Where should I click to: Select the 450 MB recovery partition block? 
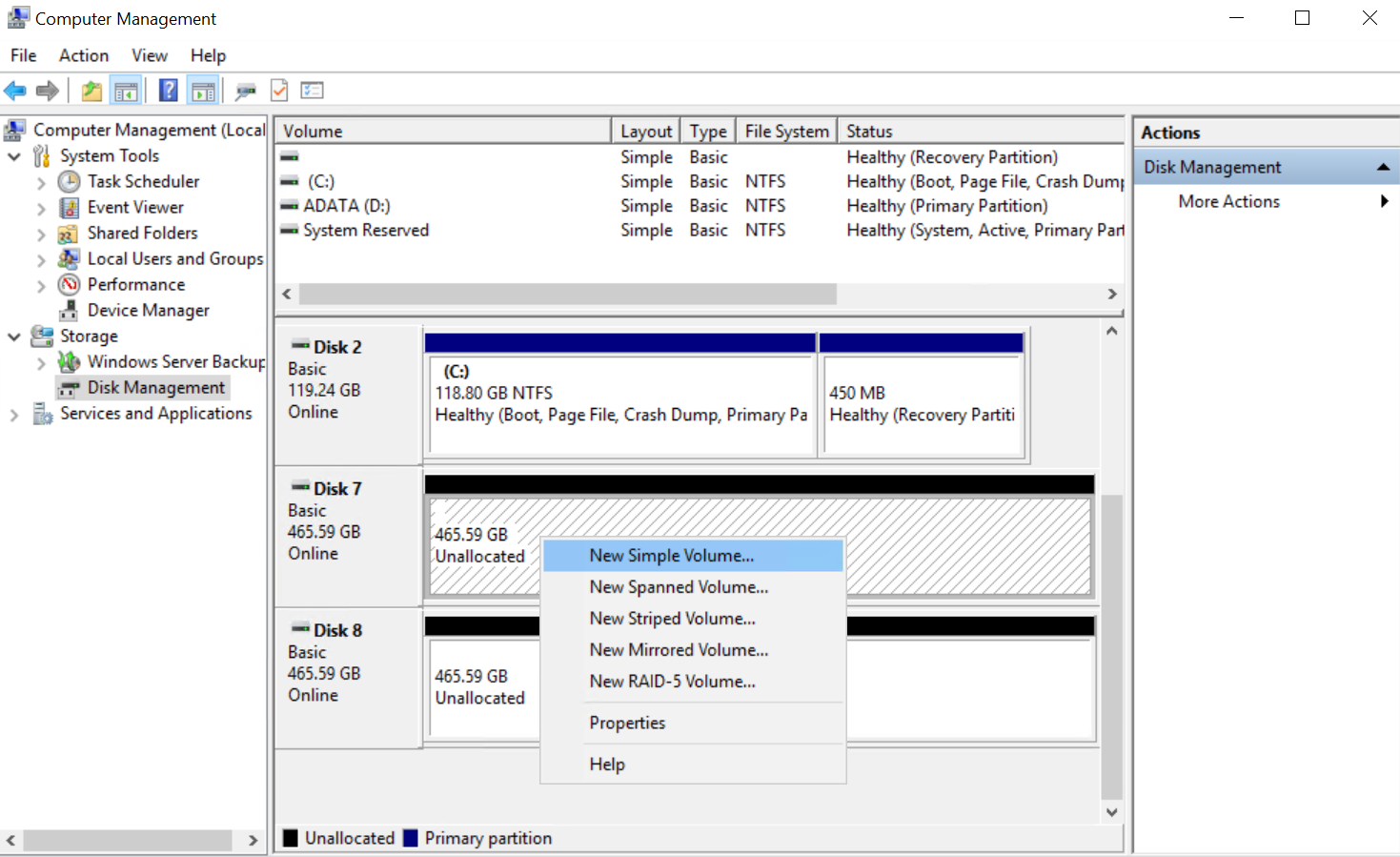923,405
